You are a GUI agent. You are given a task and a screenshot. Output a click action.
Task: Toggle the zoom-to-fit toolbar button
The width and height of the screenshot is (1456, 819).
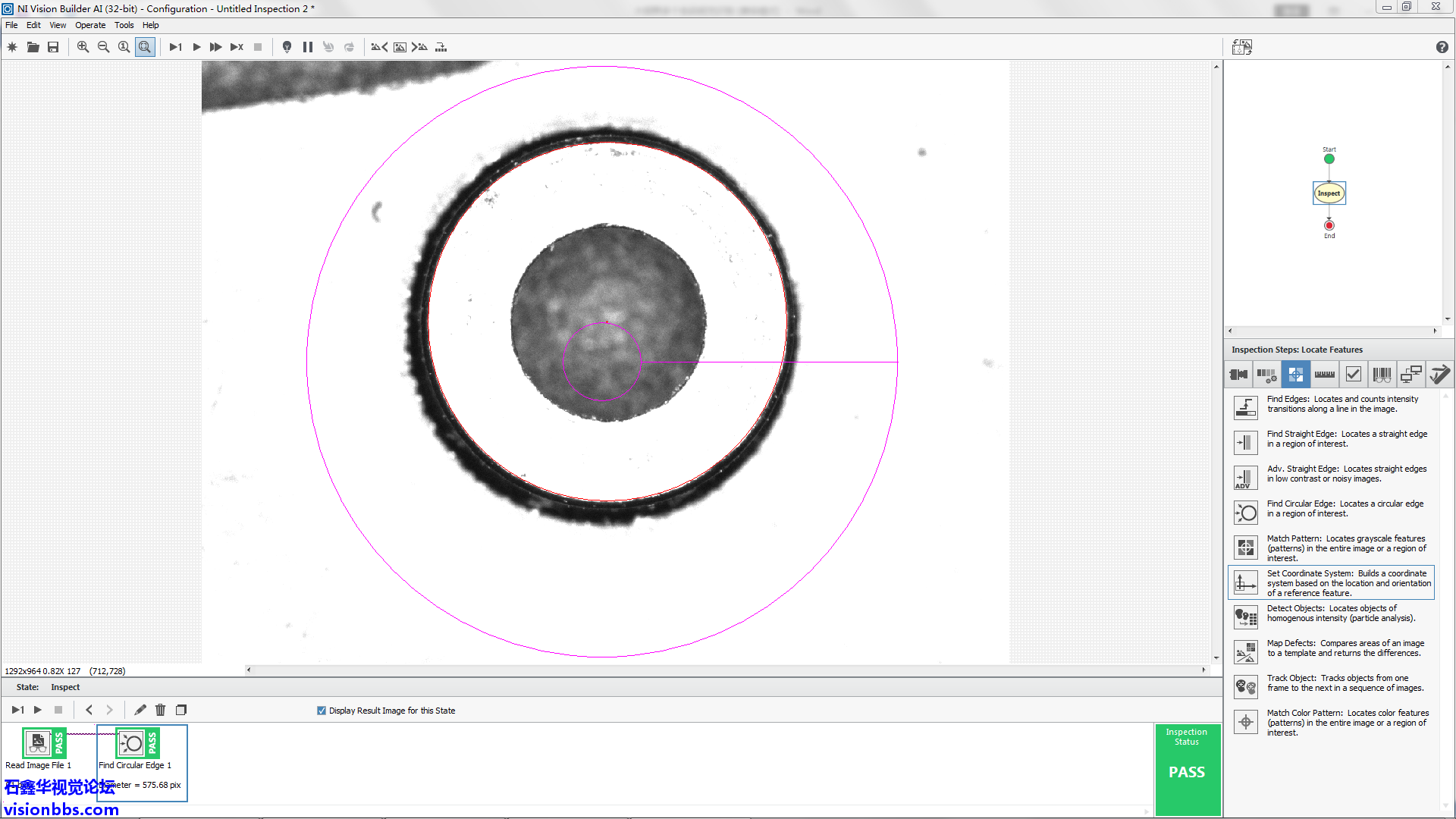(x=145, y=47)
